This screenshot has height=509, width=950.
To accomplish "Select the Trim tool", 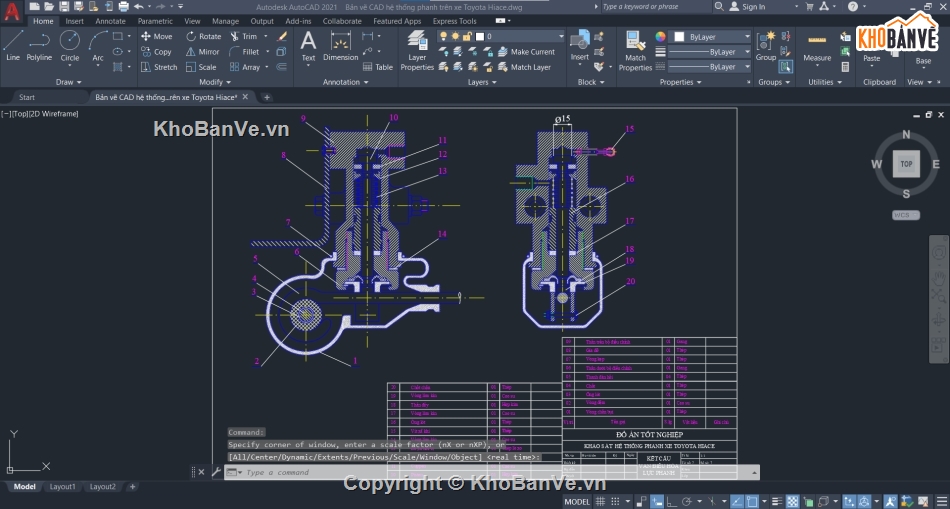I will [x=244, y=36].
